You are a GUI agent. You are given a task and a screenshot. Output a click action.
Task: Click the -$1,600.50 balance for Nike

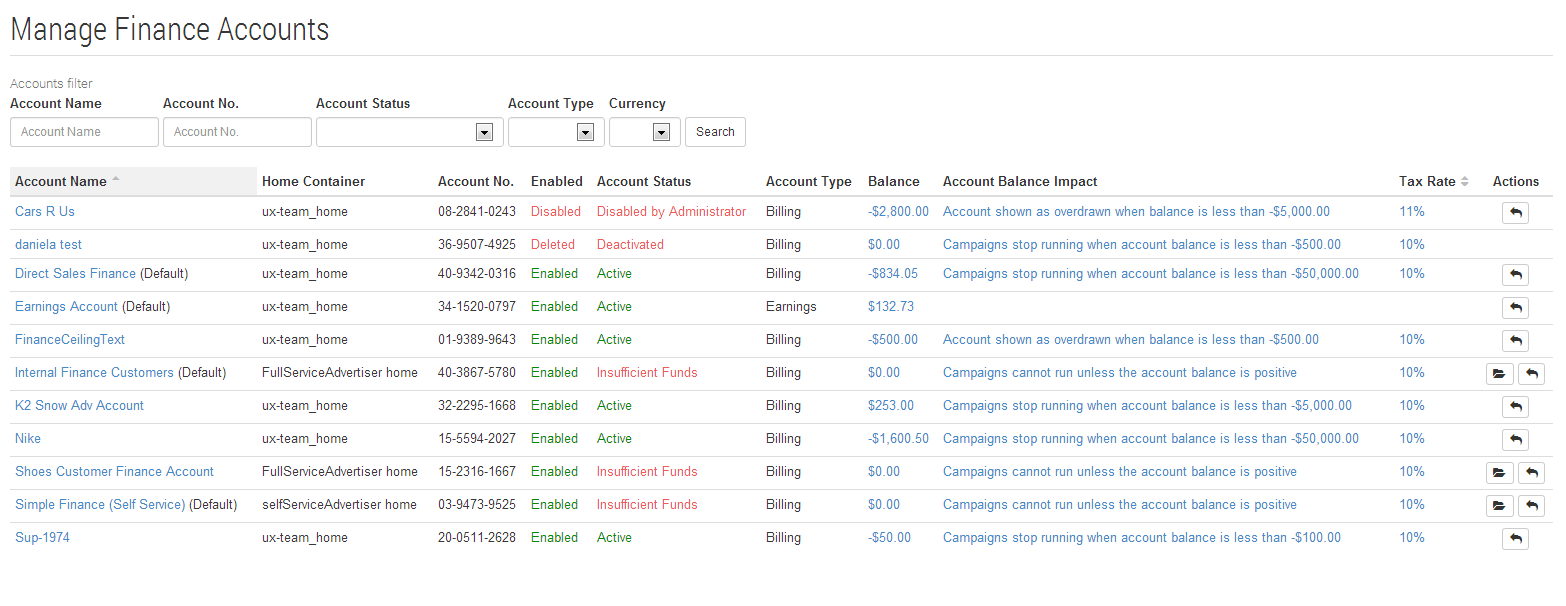click(898, 439)
